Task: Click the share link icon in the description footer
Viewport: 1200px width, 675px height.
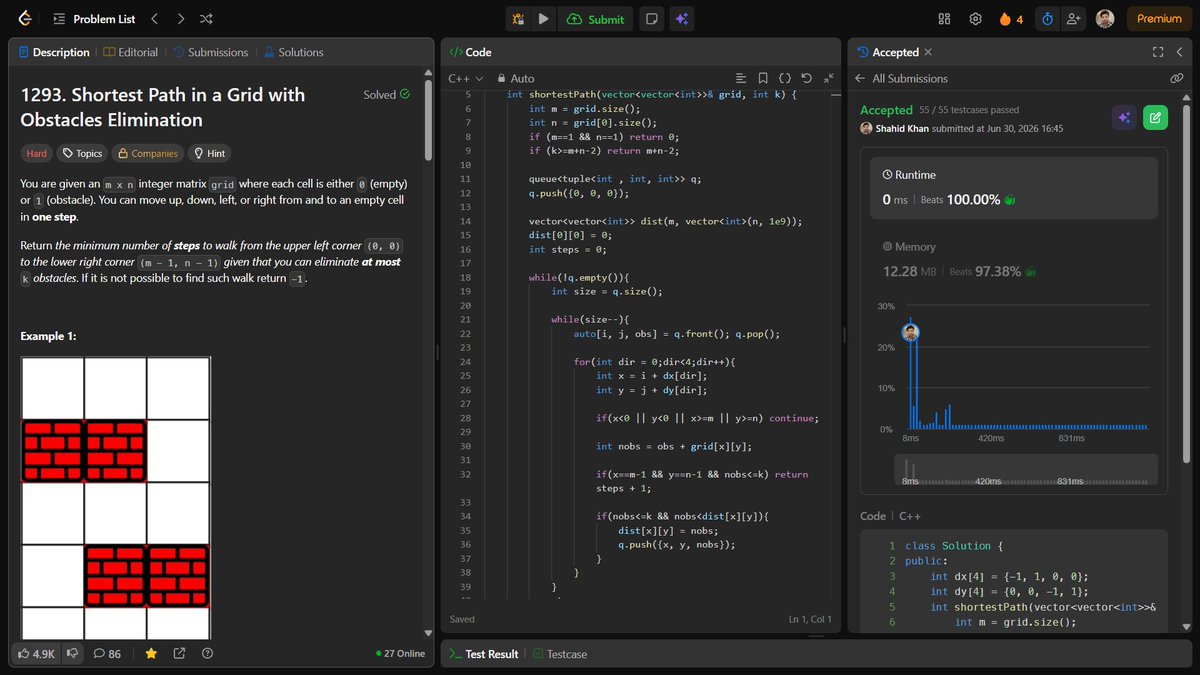Action: (x=179, y=653)
